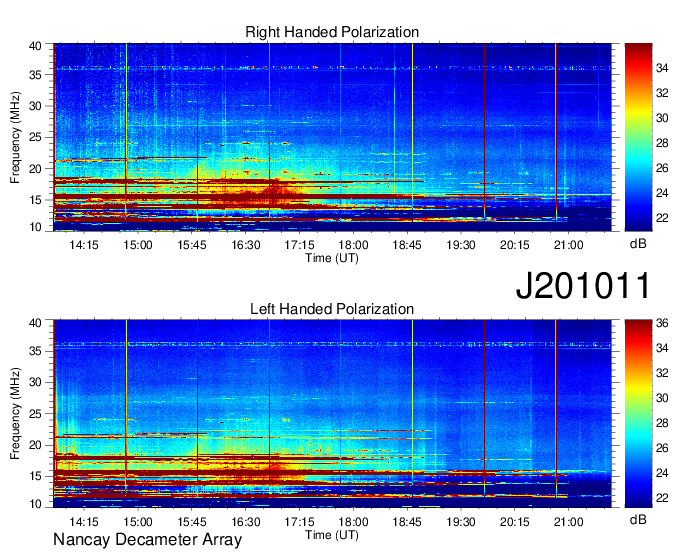
Task: Click the "Frequency (MHz)" axis label of the lower plot
Action: point(15,414)
